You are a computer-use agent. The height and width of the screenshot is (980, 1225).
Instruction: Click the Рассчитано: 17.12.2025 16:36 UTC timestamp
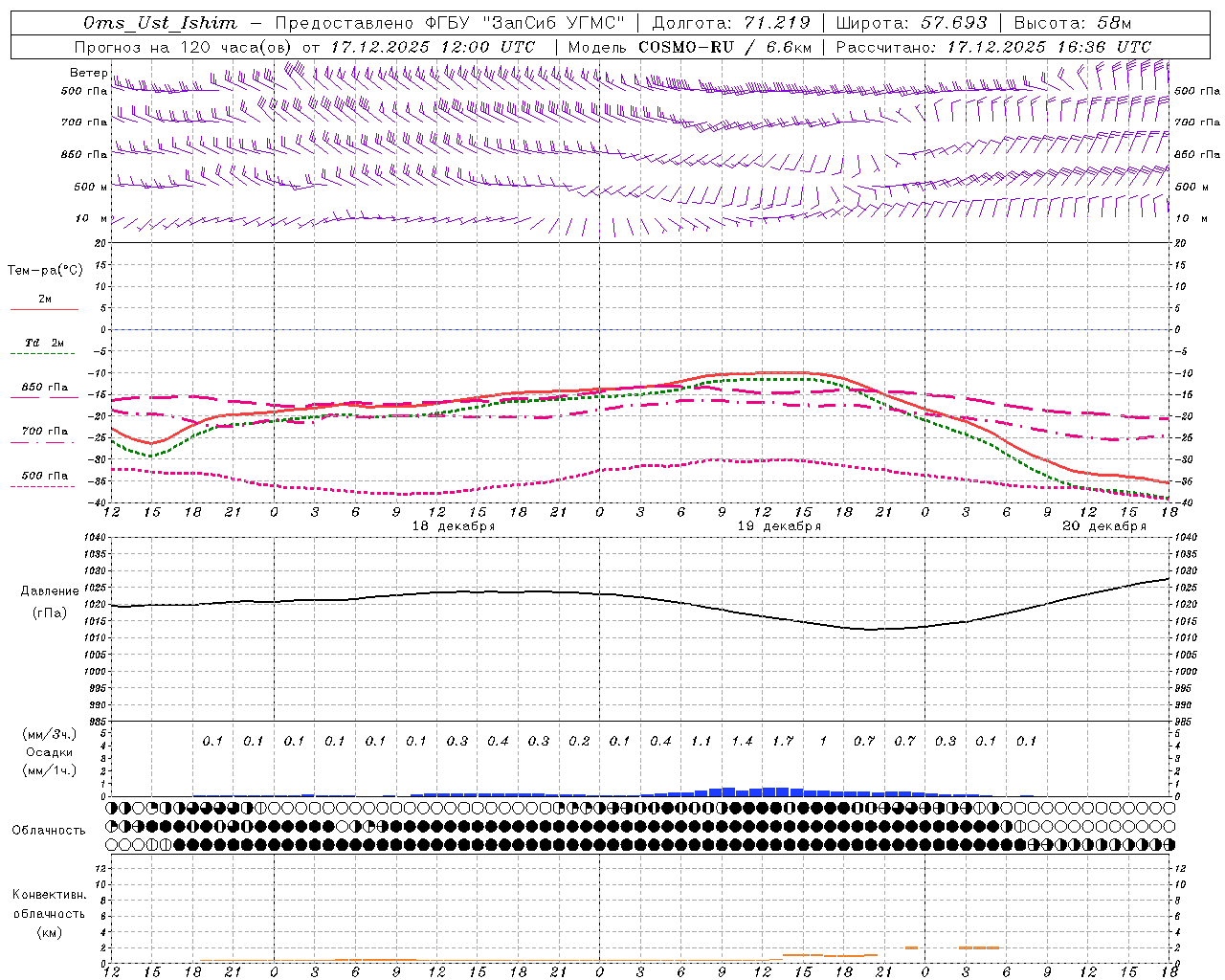point(993,46)
